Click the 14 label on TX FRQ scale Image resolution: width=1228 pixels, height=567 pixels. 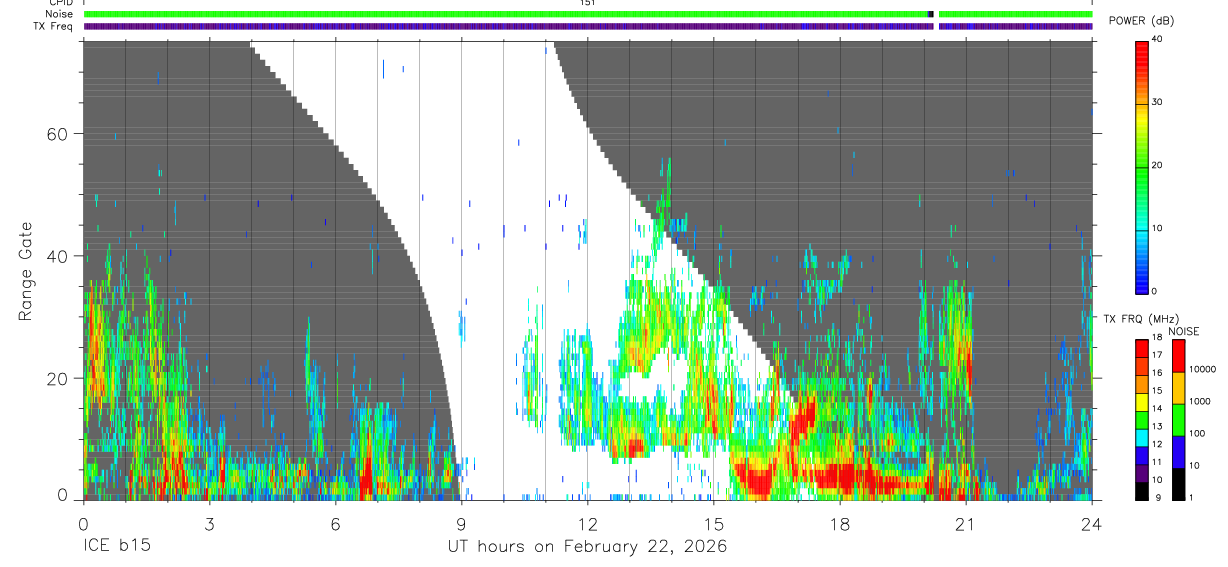pos(1159,408)
